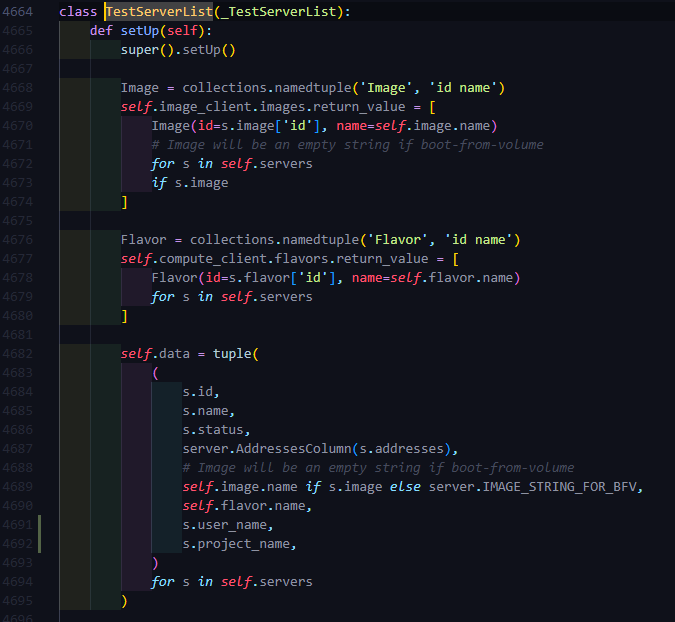Click the s.user_name entry
Viewport: 675px width, 622px height.
pyautogui.click(x=227, y=524)
